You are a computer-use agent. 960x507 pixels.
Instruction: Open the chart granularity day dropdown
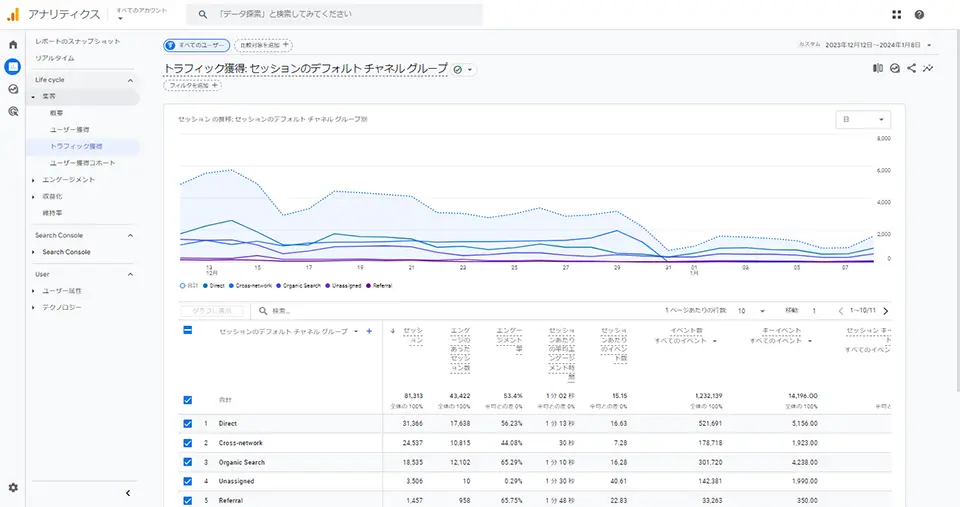tap(863, 119)
